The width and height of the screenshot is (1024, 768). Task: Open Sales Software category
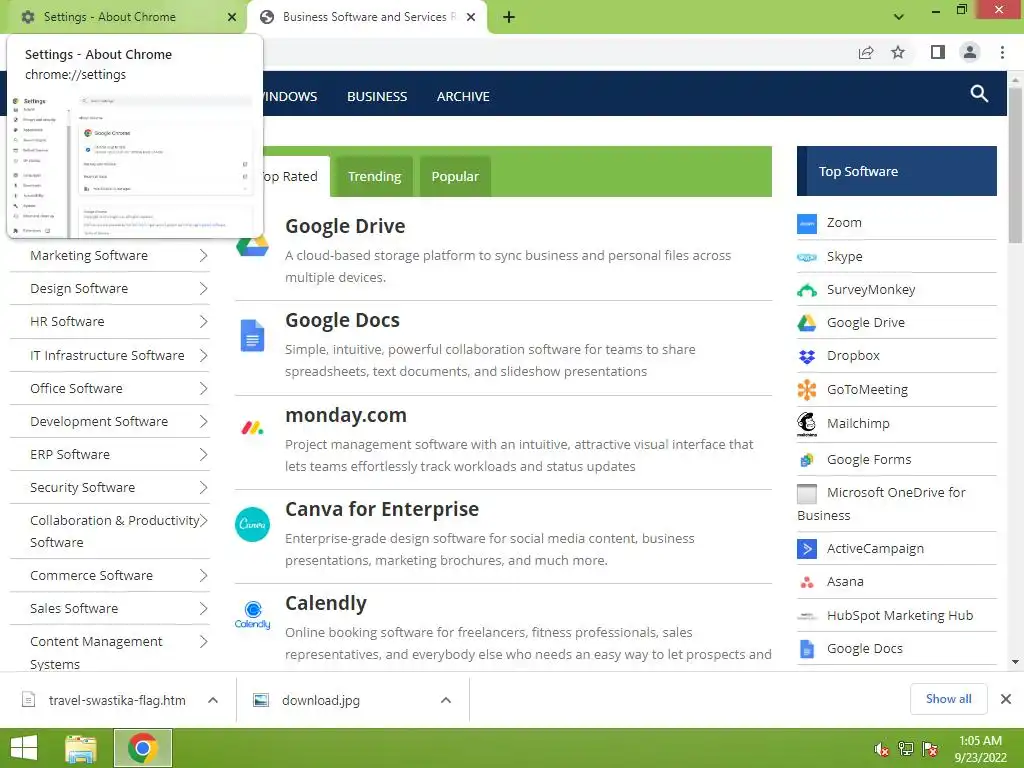pyautogui.click(x=74, y=609)
